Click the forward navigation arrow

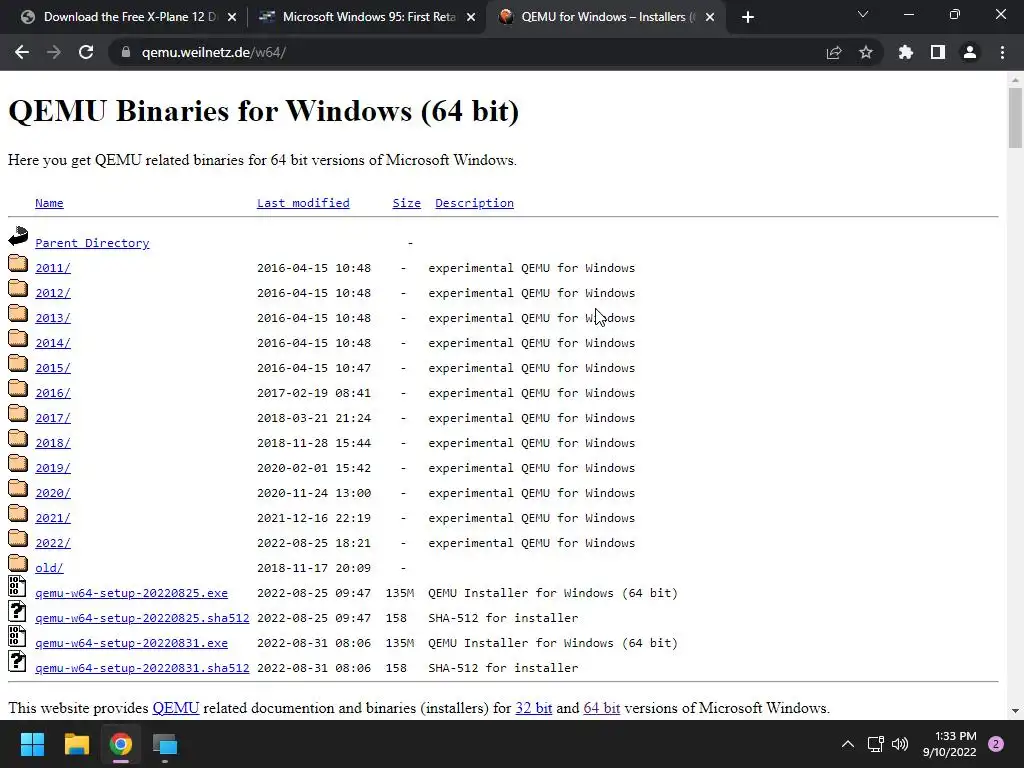coord(54,52)
